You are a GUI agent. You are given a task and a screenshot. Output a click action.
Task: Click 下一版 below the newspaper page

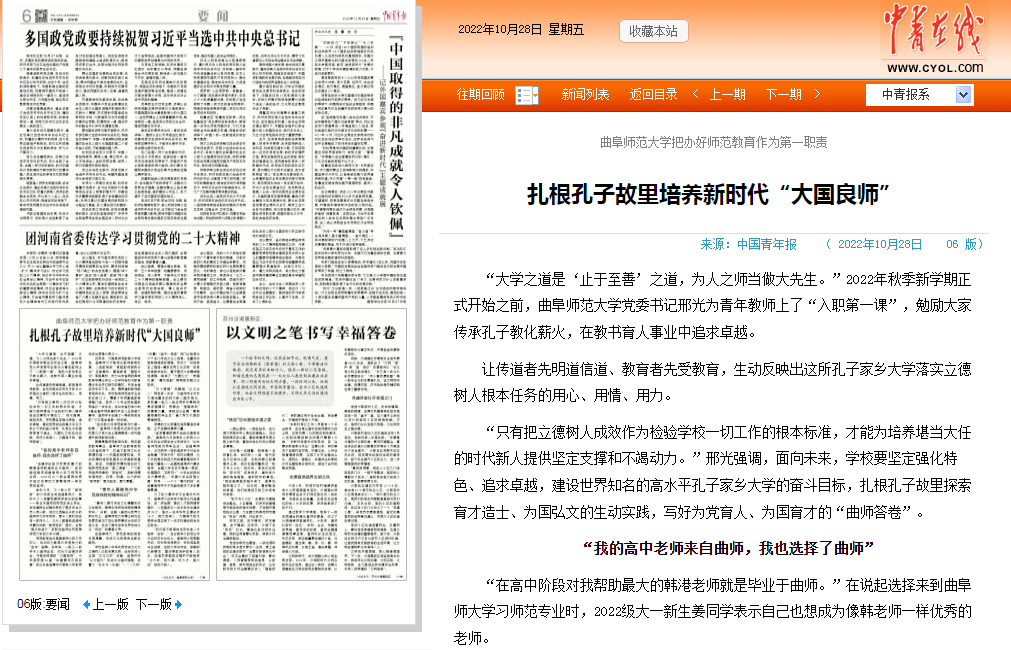coord(153,604)
